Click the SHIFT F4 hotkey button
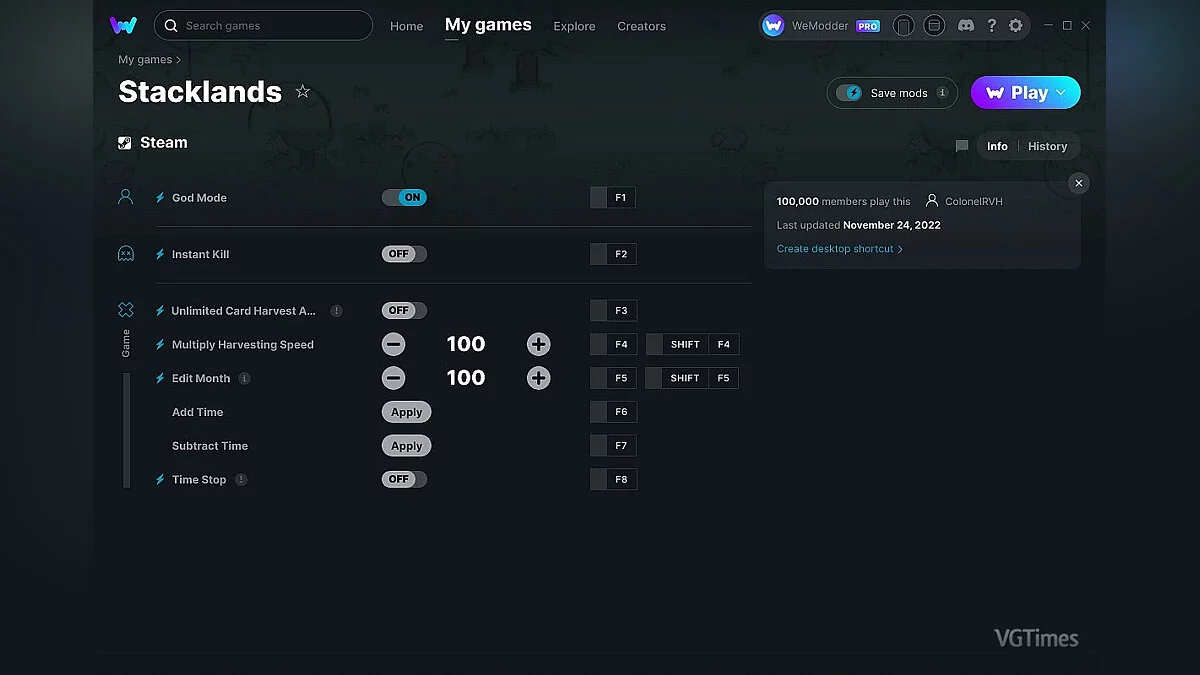Viewport: 1200px width, 675px height. pos(692,345)
